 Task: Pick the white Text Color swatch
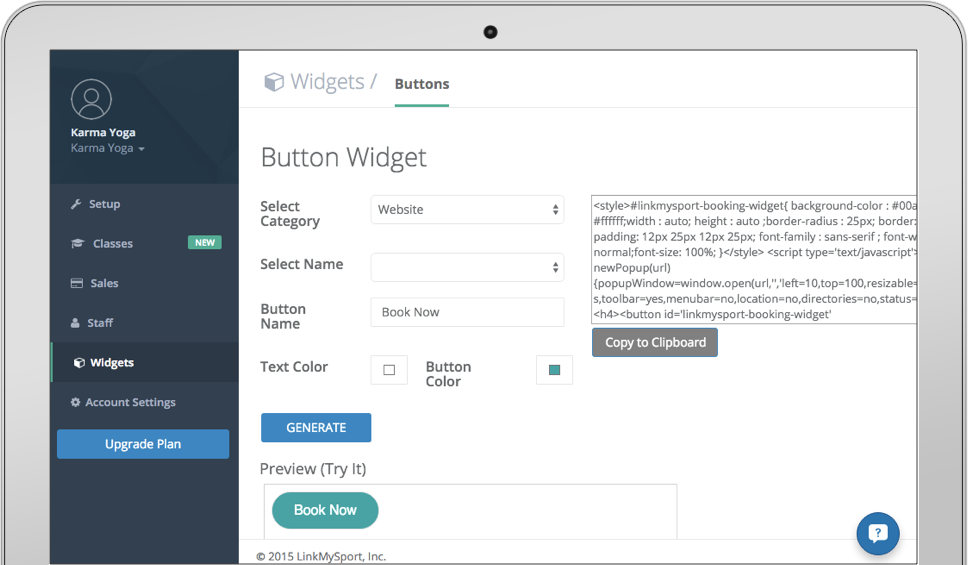[x=389, y=370]
